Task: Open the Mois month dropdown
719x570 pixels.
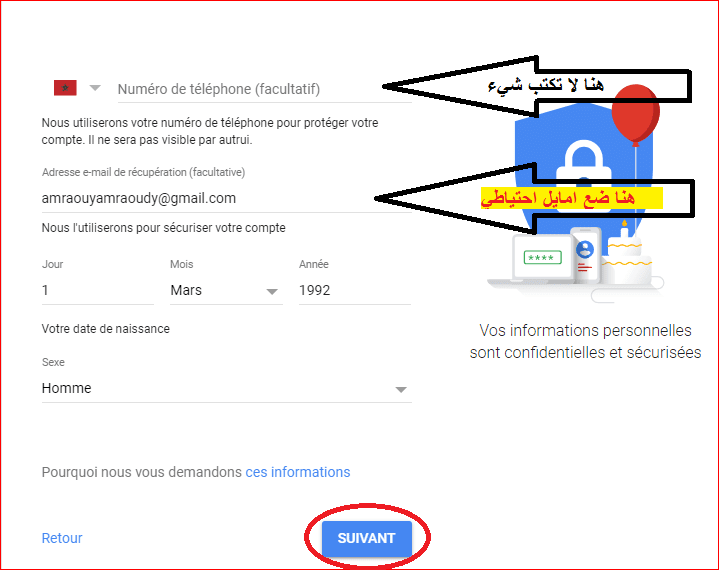Action: pos(226,290)
